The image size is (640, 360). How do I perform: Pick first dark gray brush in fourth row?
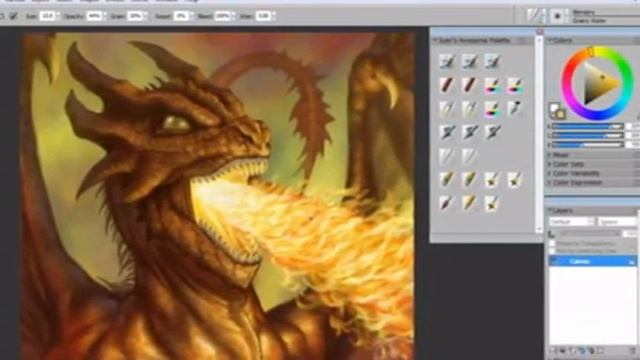447,132
